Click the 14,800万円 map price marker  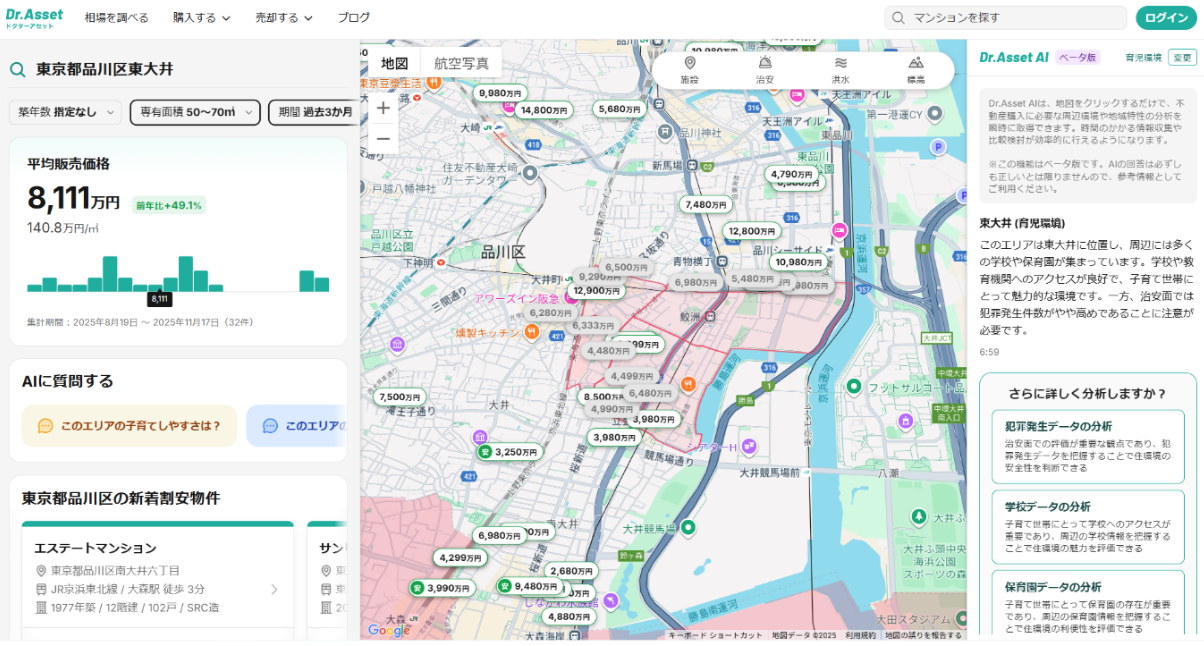click(x=544, y=110)
